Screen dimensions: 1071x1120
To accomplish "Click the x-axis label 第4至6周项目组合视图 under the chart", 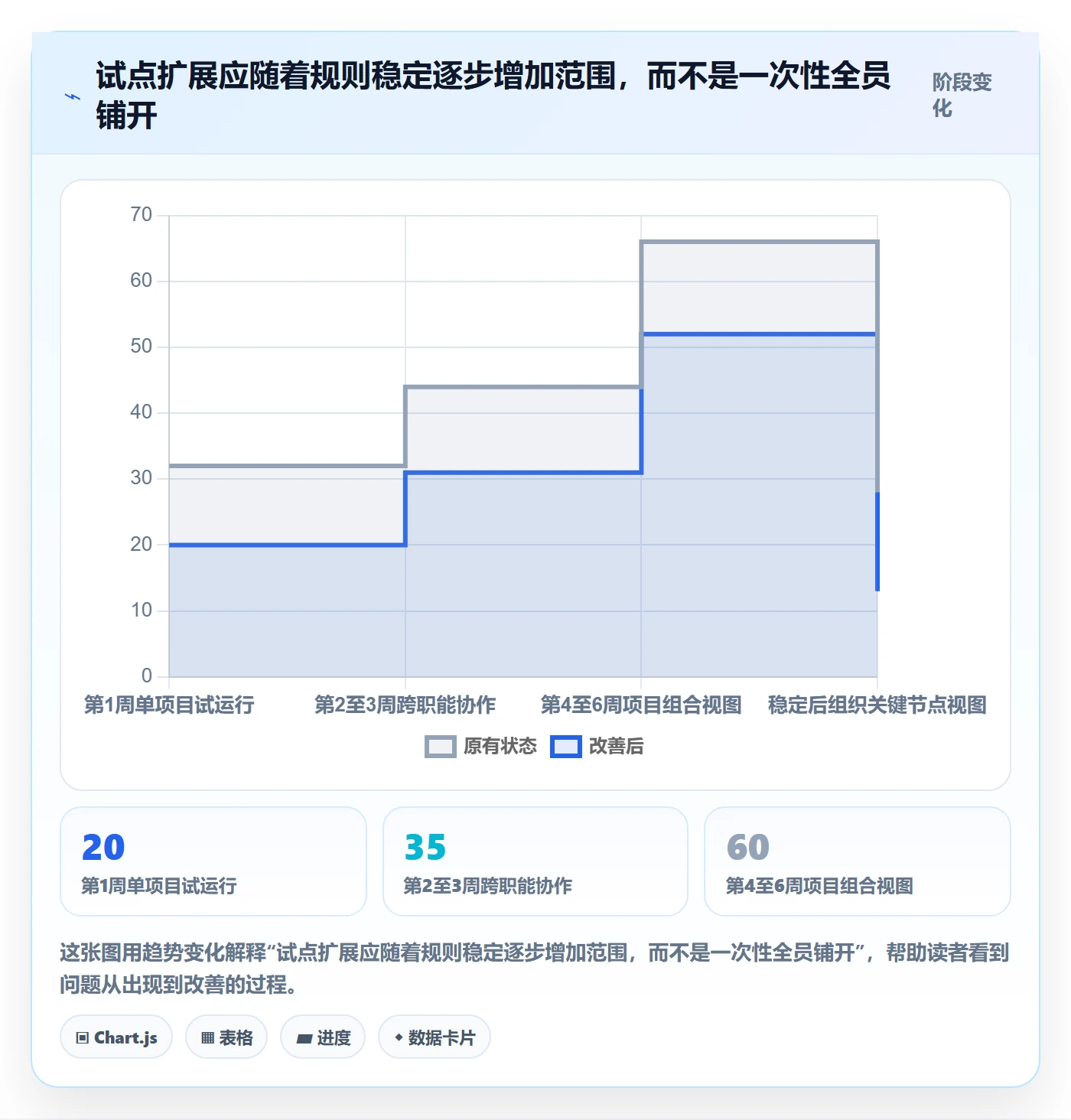I will point(641,705).
